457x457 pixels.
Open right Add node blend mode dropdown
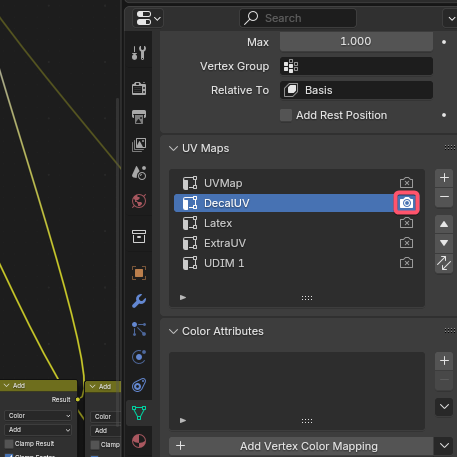point(105,430)
